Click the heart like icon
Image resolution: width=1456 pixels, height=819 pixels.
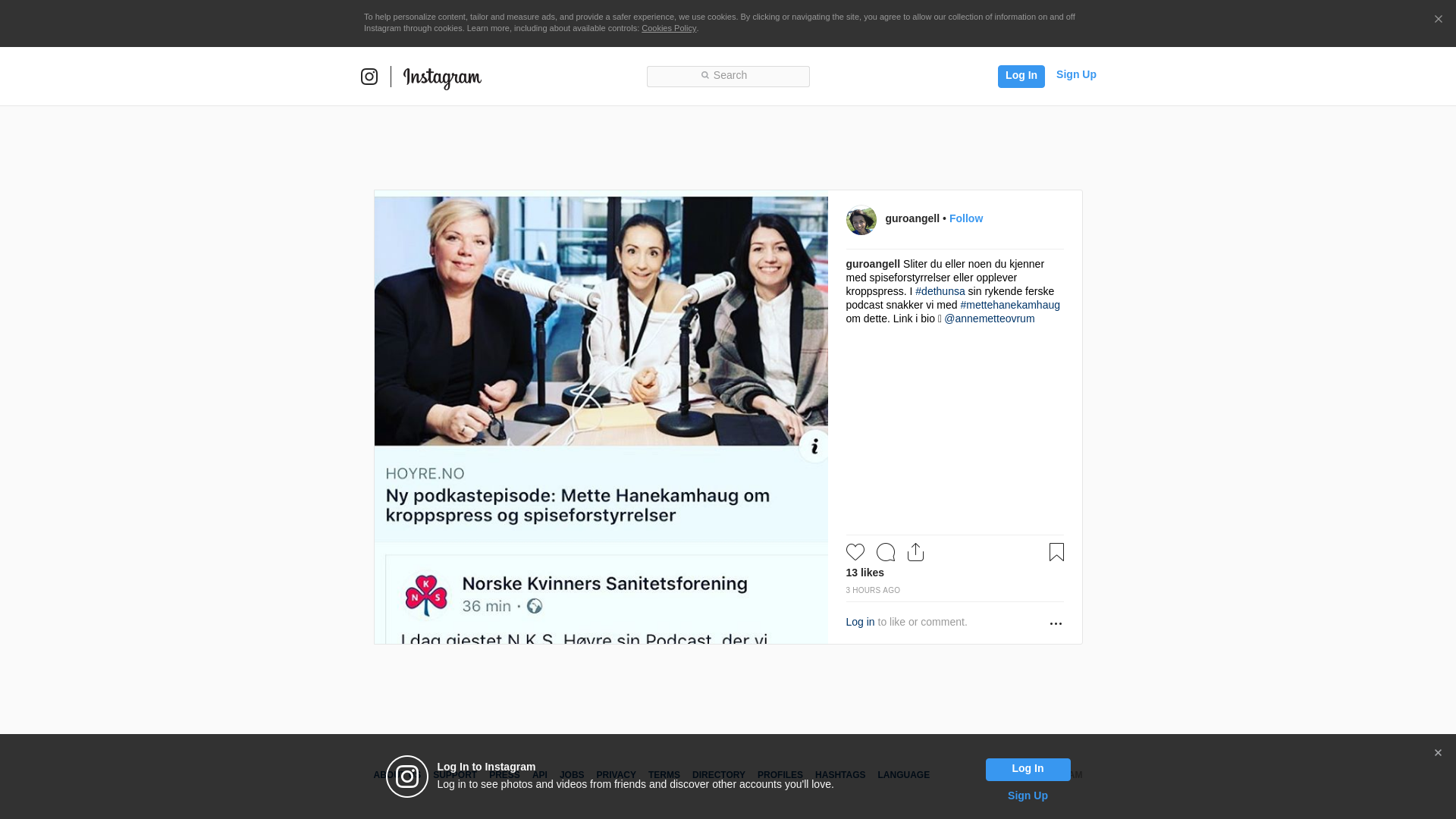[x=855, y=552]
